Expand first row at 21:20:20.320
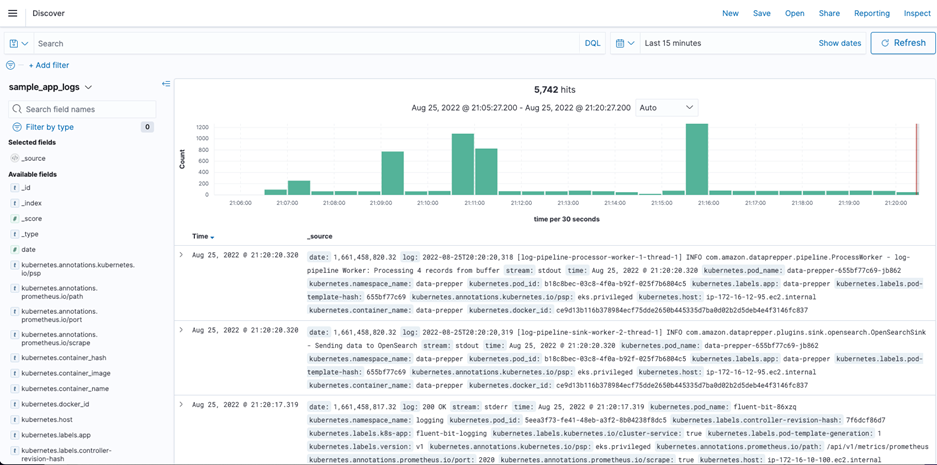 coord(181,255)
